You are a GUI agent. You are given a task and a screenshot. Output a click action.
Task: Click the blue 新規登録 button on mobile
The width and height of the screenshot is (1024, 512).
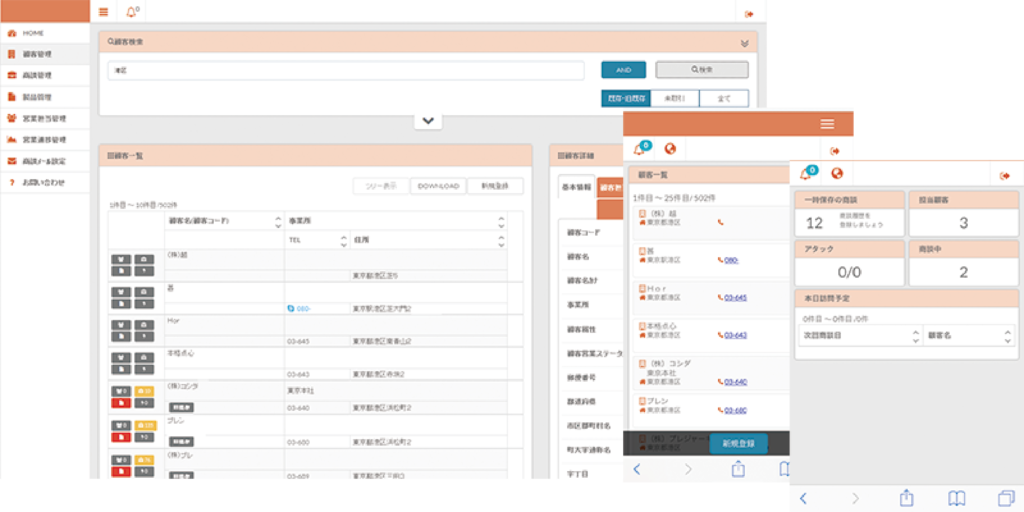pyautogui.click(x=738, y=443)
